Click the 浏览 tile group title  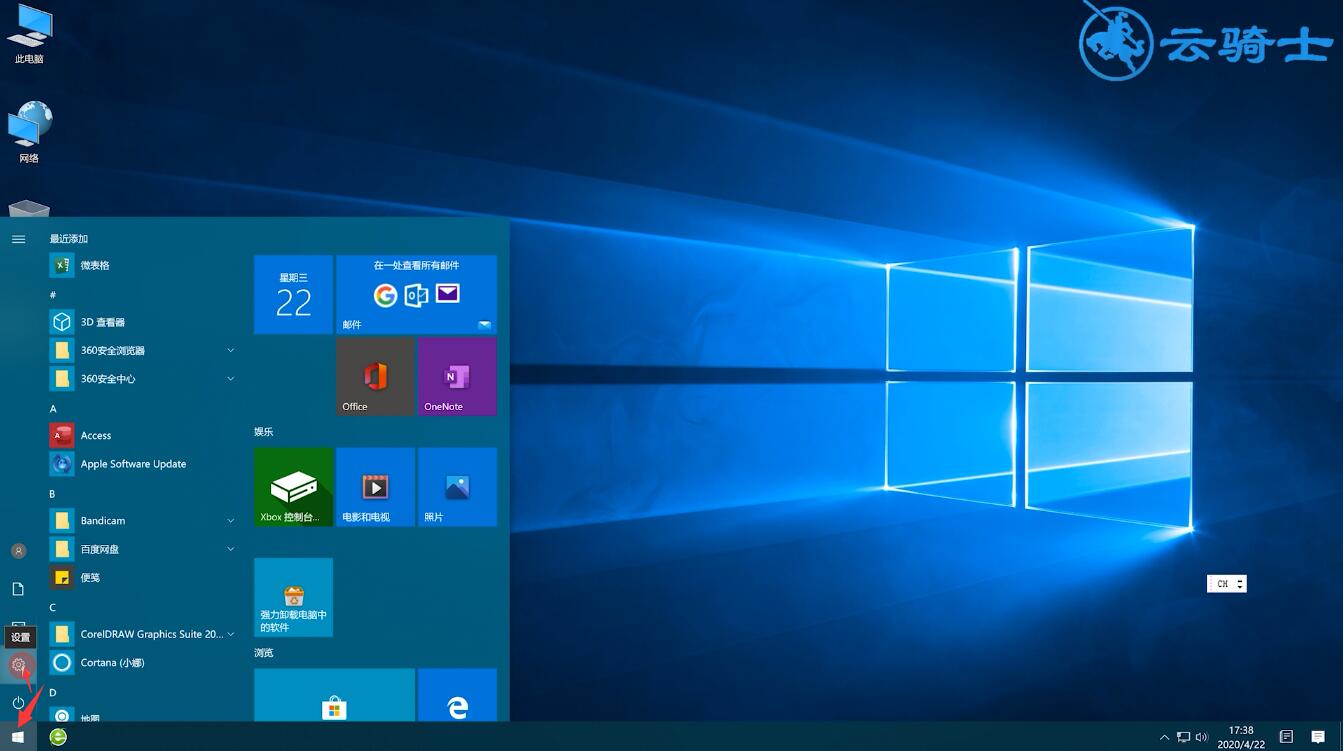coord(264,653)
